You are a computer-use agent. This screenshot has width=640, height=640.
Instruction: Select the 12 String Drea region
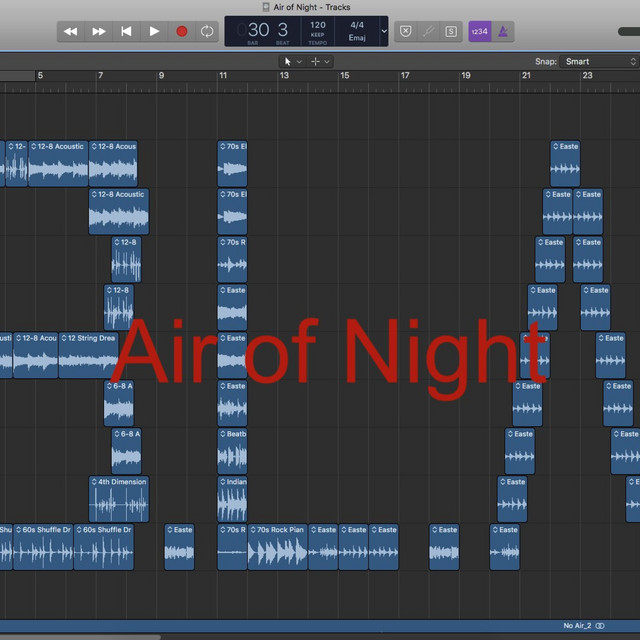[88, 355]
